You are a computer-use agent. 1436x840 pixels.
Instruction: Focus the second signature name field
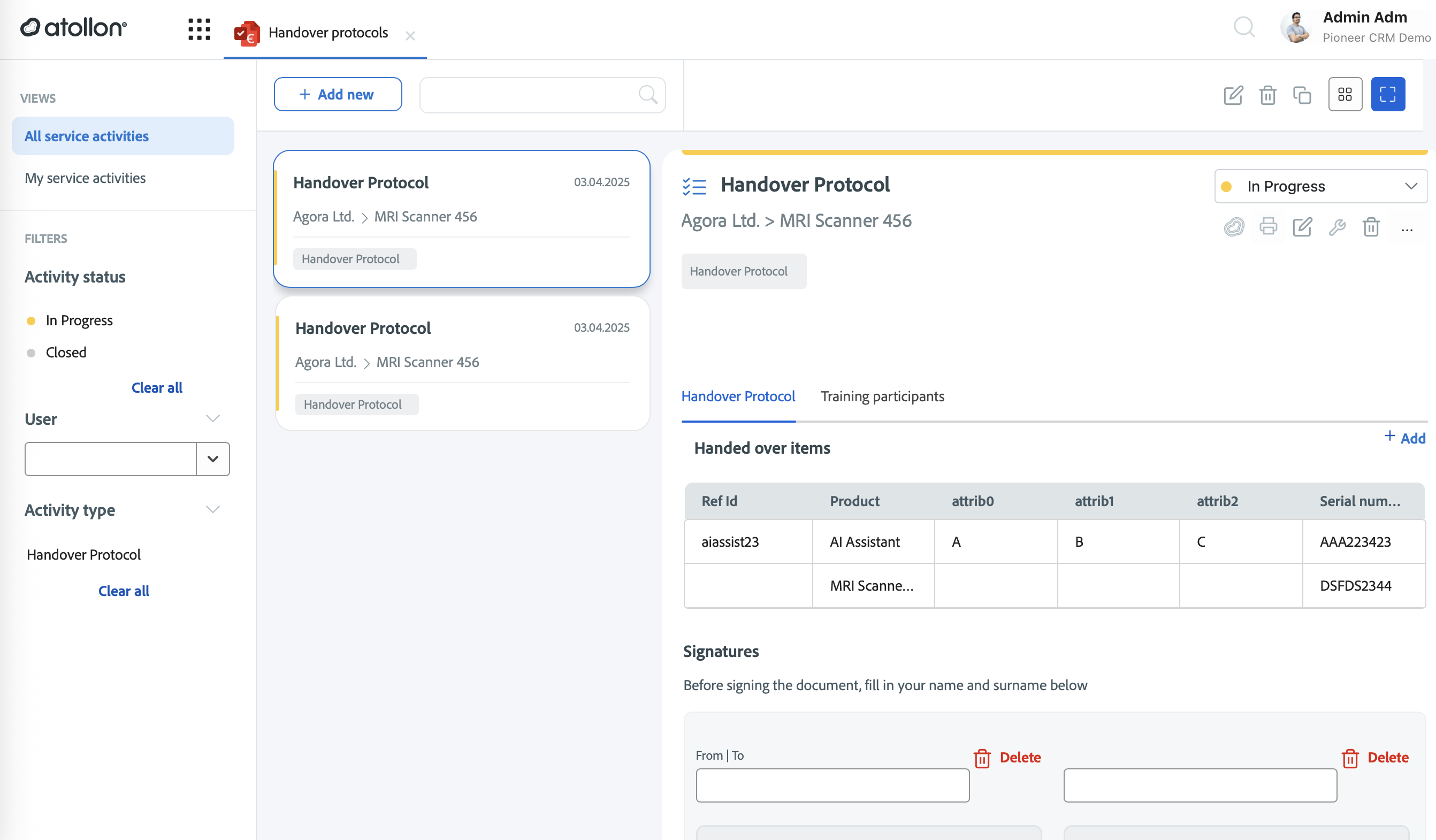point(1200,786)
